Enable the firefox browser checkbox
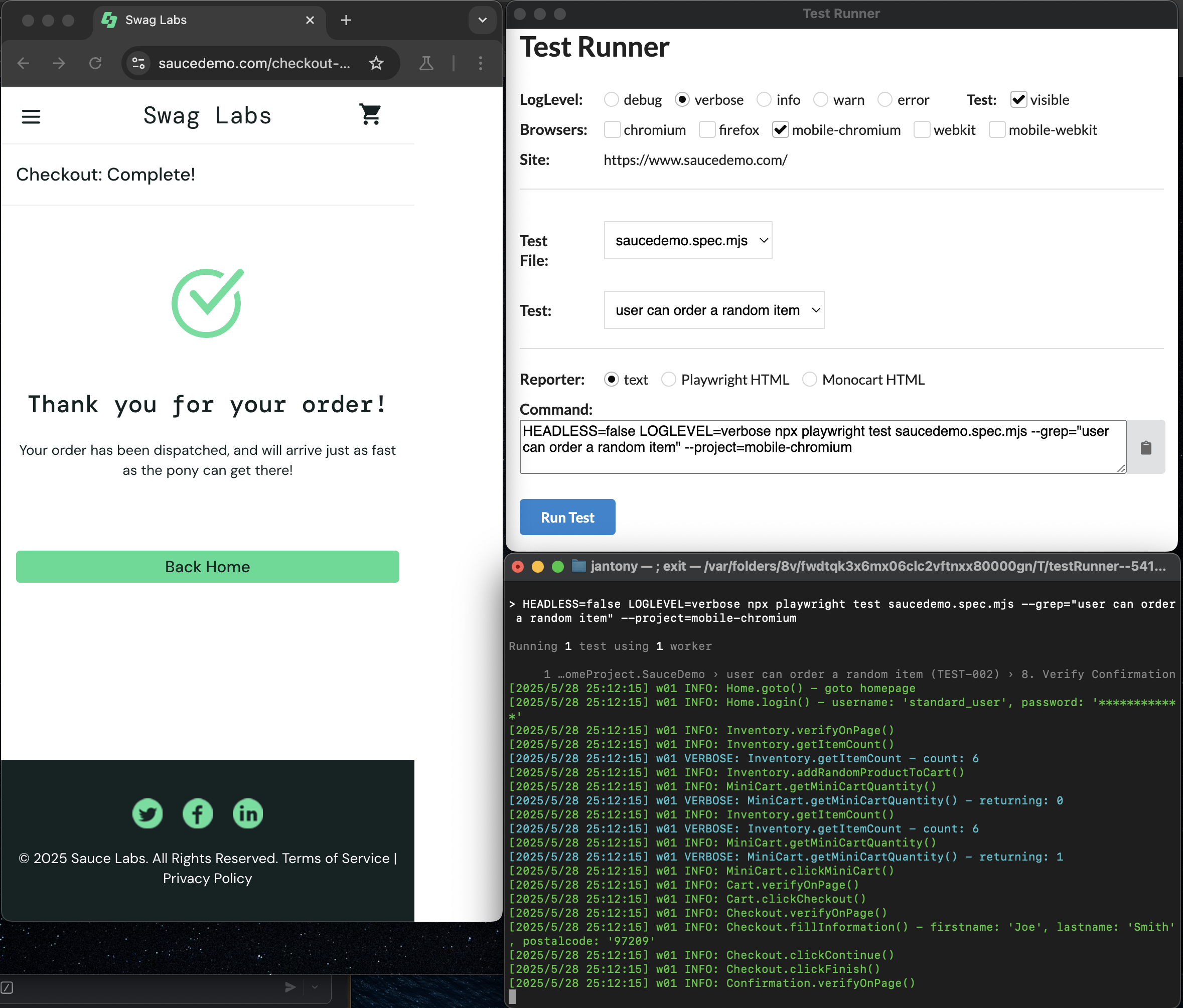The width and height of the screenshot is (1183, 1008). 707,129
